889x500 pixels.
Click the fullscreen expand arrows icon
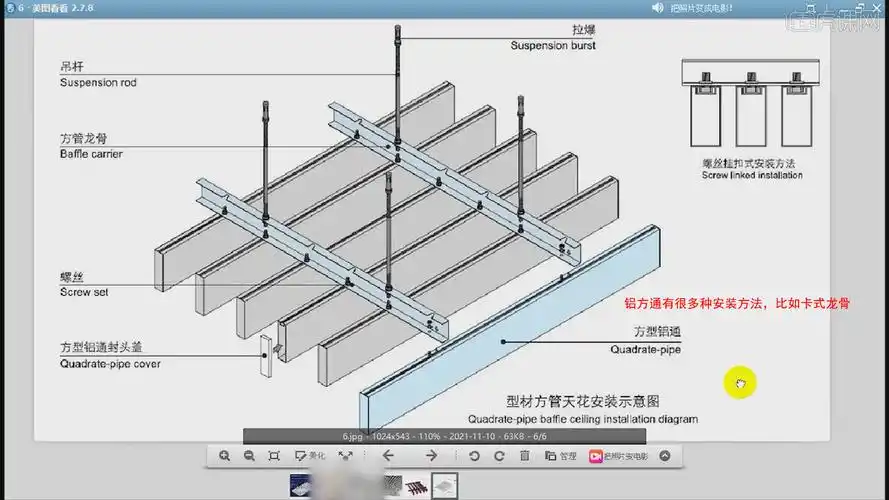pyautogui.click(x=345, y=456)
